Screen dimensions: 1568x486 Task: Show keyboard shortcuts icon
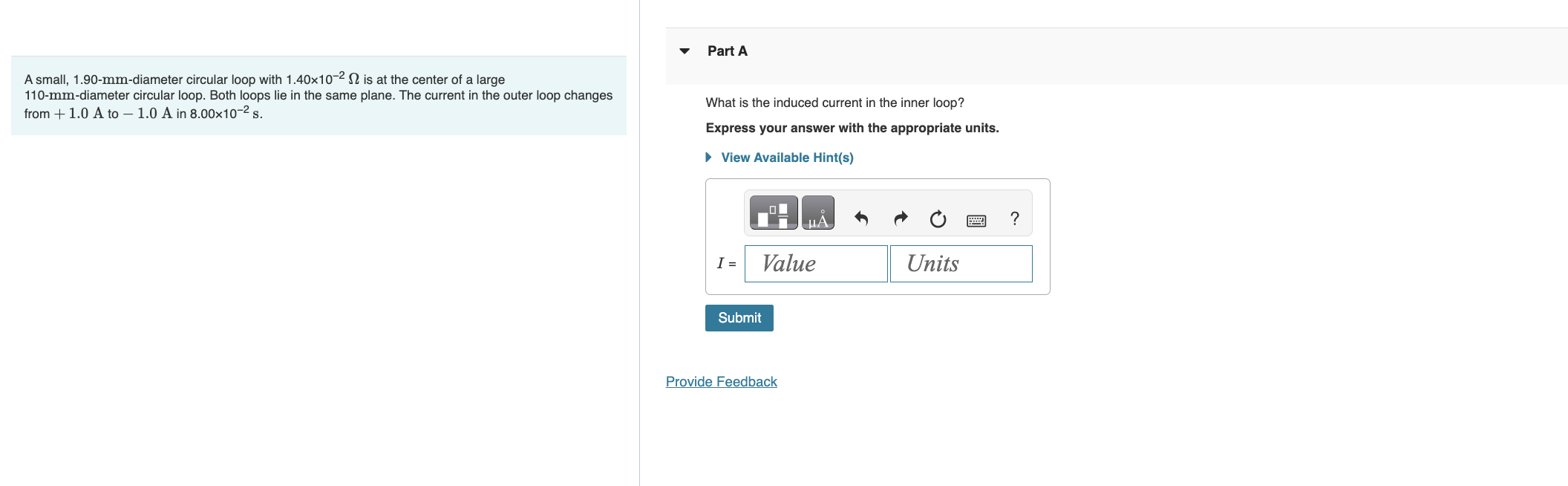pyautogui.click(x=976, y=220)
